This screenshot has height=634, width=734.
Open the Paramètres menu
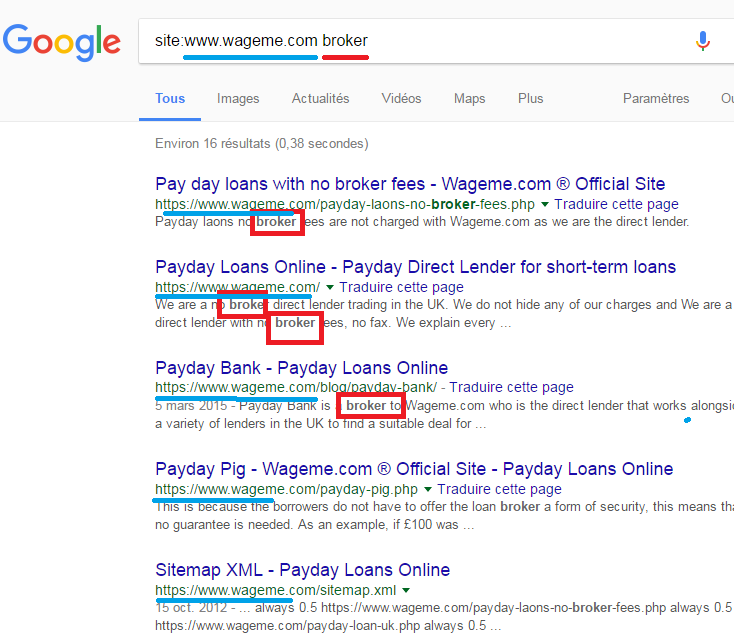coord(656,98)
